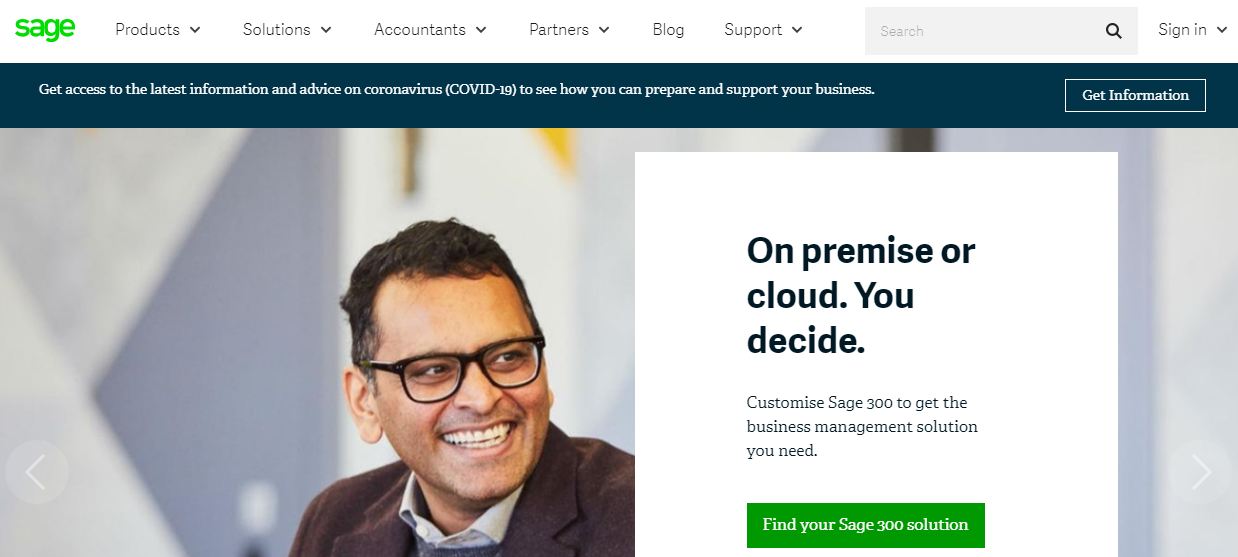The height and width of the screenshot is (557, 1238).
Task: Open the Sign in dropdown
Action: 1192,30
